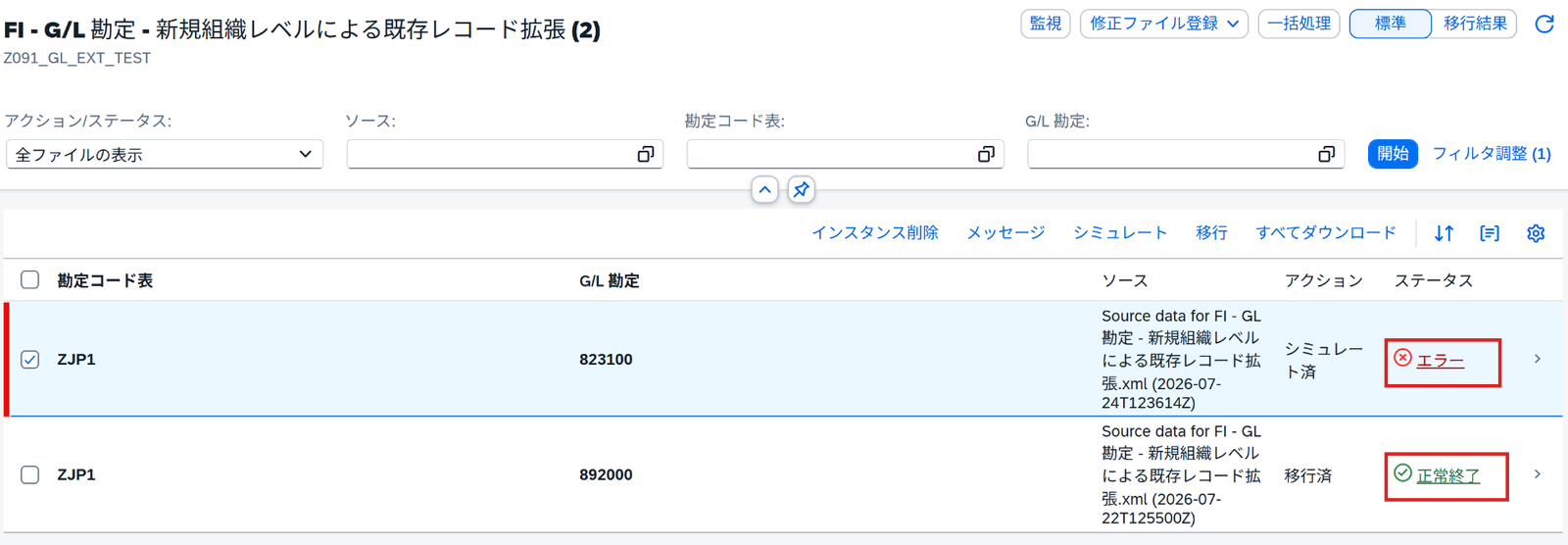The width and height of the screenshot is (1568, 545).
Task: Open the アクション/ステータス dropdown
Action: (165, 154)
